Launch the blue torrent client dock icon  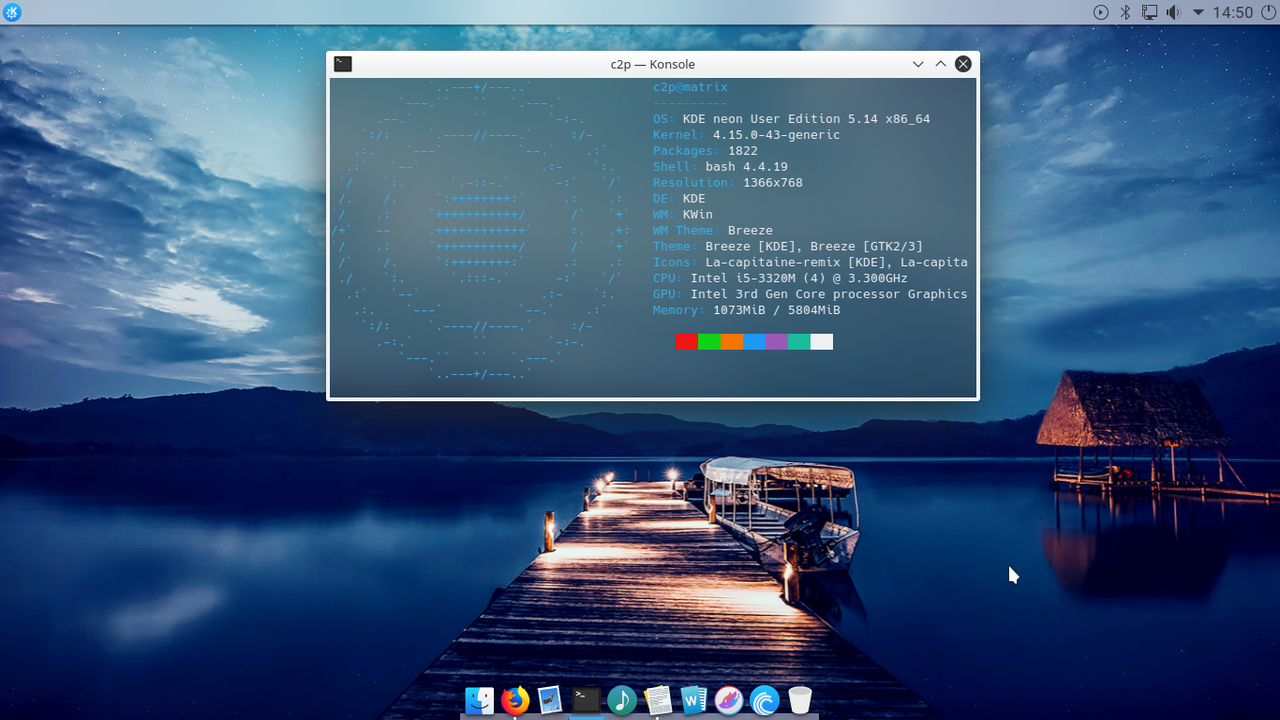click(764, 700)
